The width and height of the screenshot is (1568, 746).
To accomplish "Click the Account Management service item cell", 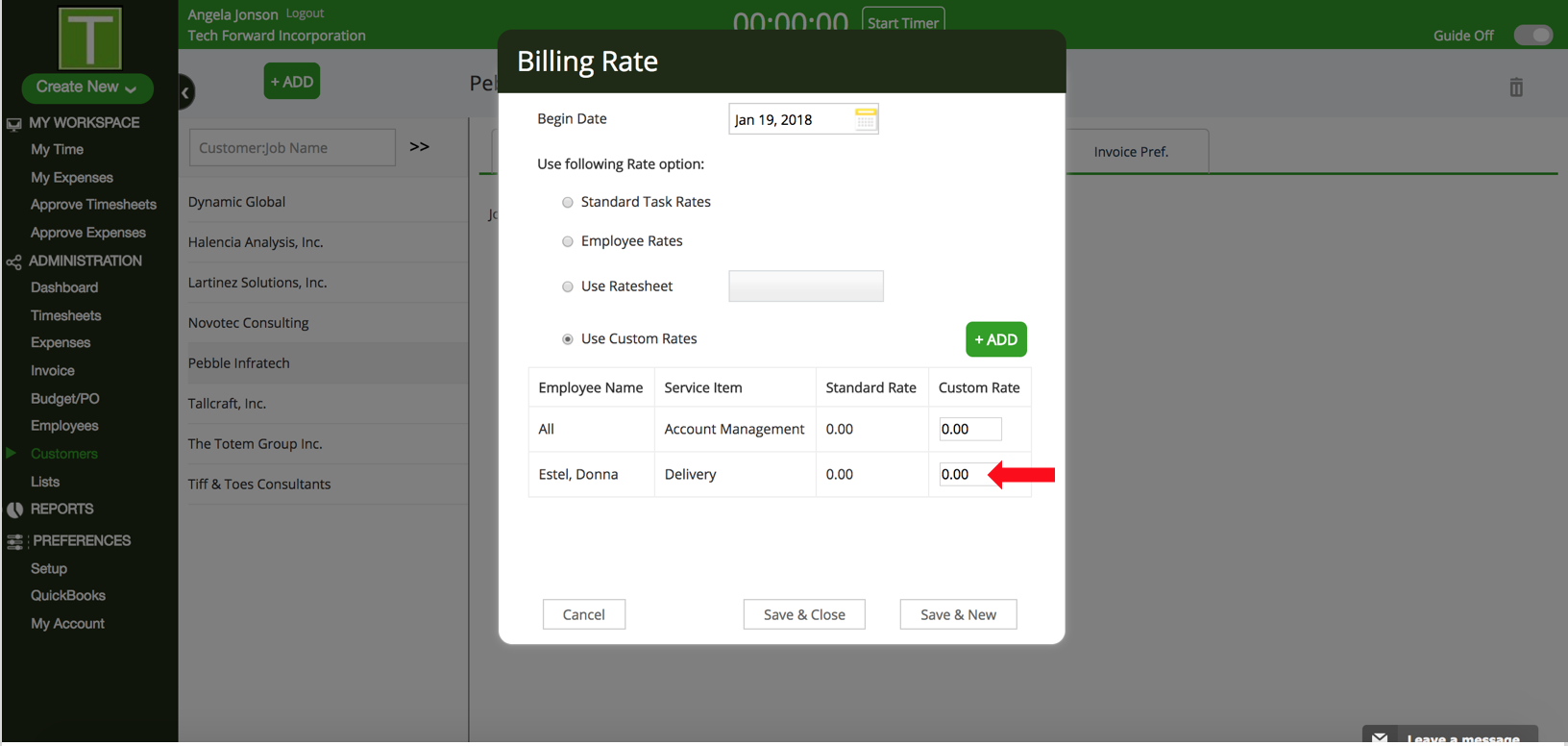I will coord(734,429).
